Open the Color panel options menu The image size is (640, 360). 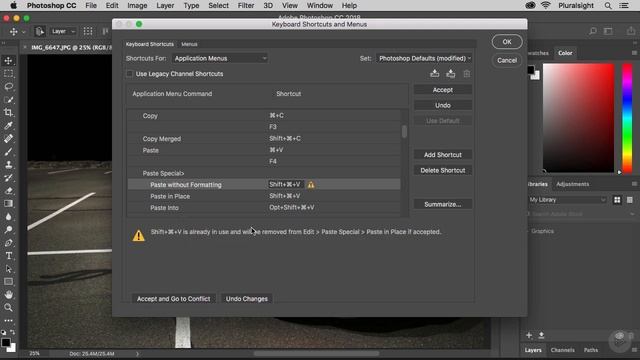[x=634, y=53]
